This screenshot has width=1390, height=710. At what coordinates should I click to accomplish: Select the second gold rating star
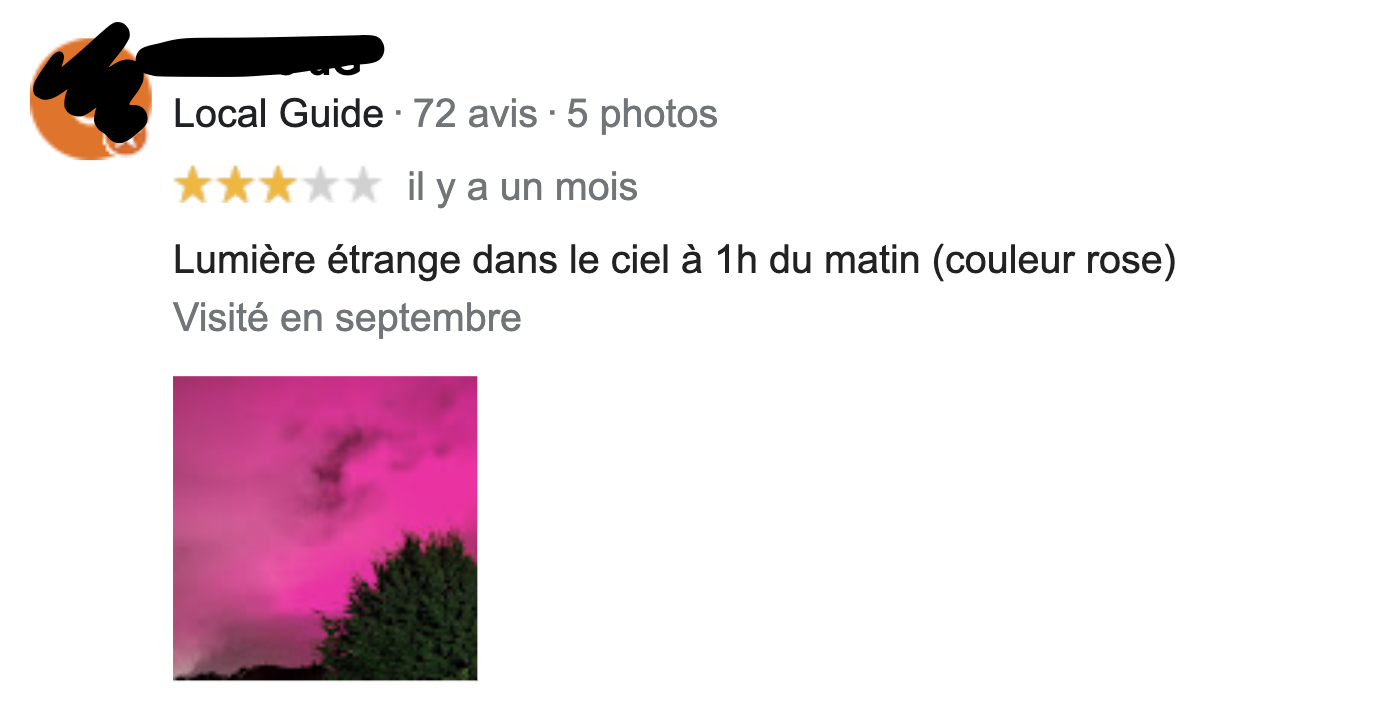point(235,186)
